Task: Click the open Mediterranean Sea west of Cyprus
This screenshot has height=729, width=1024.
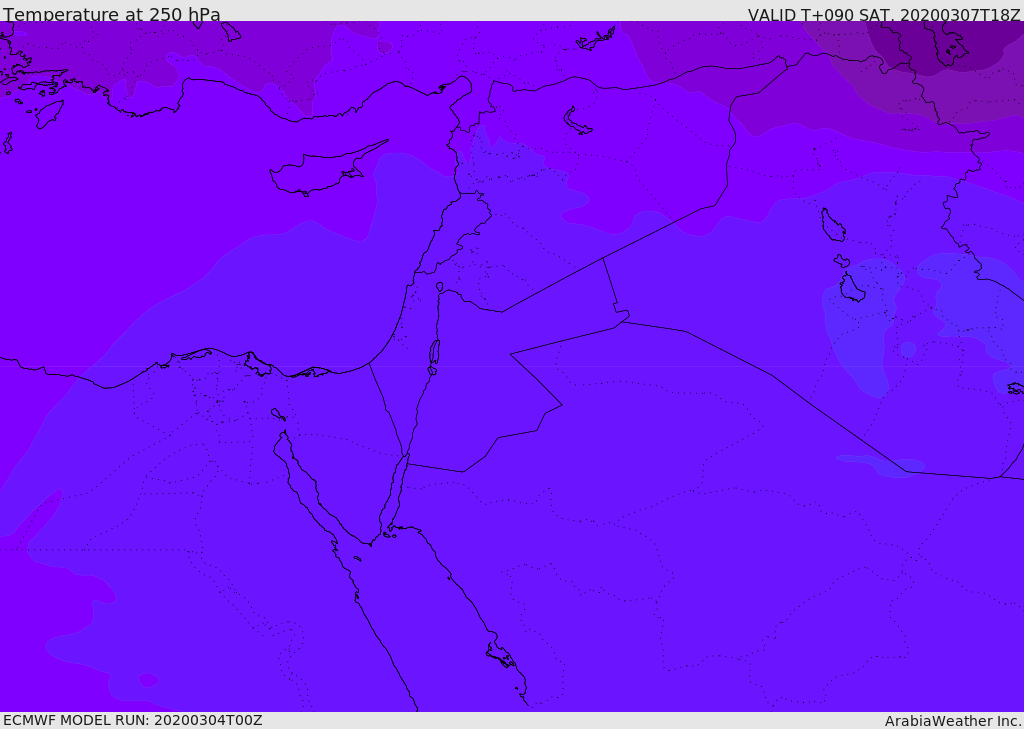Action: [150, 200]
